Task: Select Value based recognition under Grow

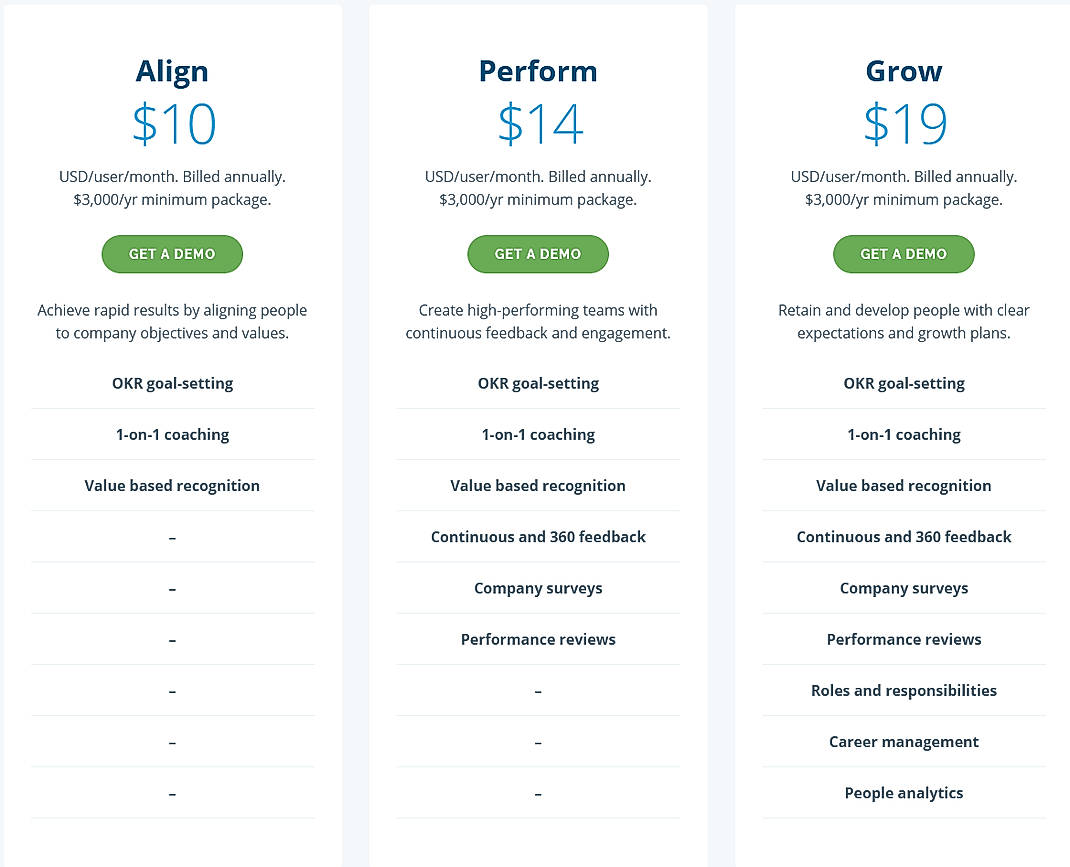Action: pos(903,485)
